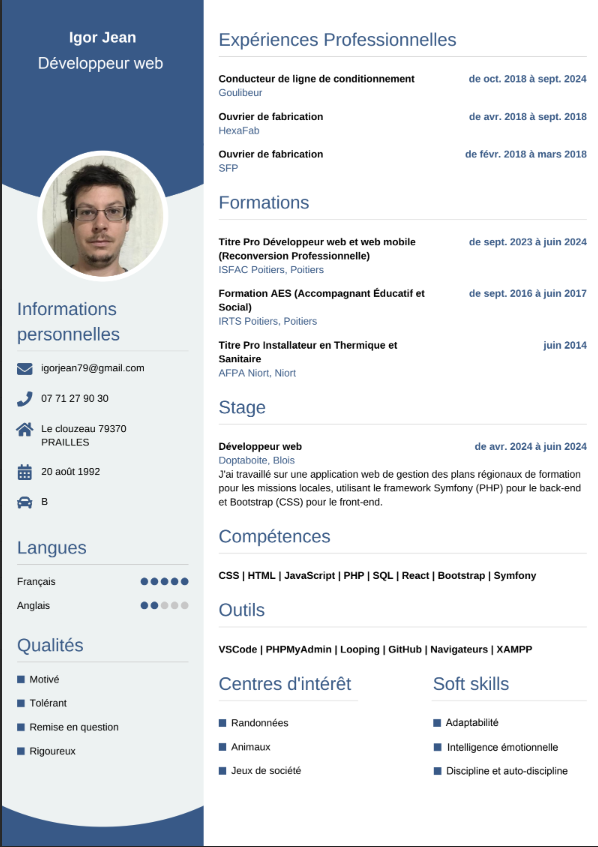This screenshot has width=598, height=847.
Task: Click Titre Pro Installateur en Thermique entry
Action: click(308, 352)
